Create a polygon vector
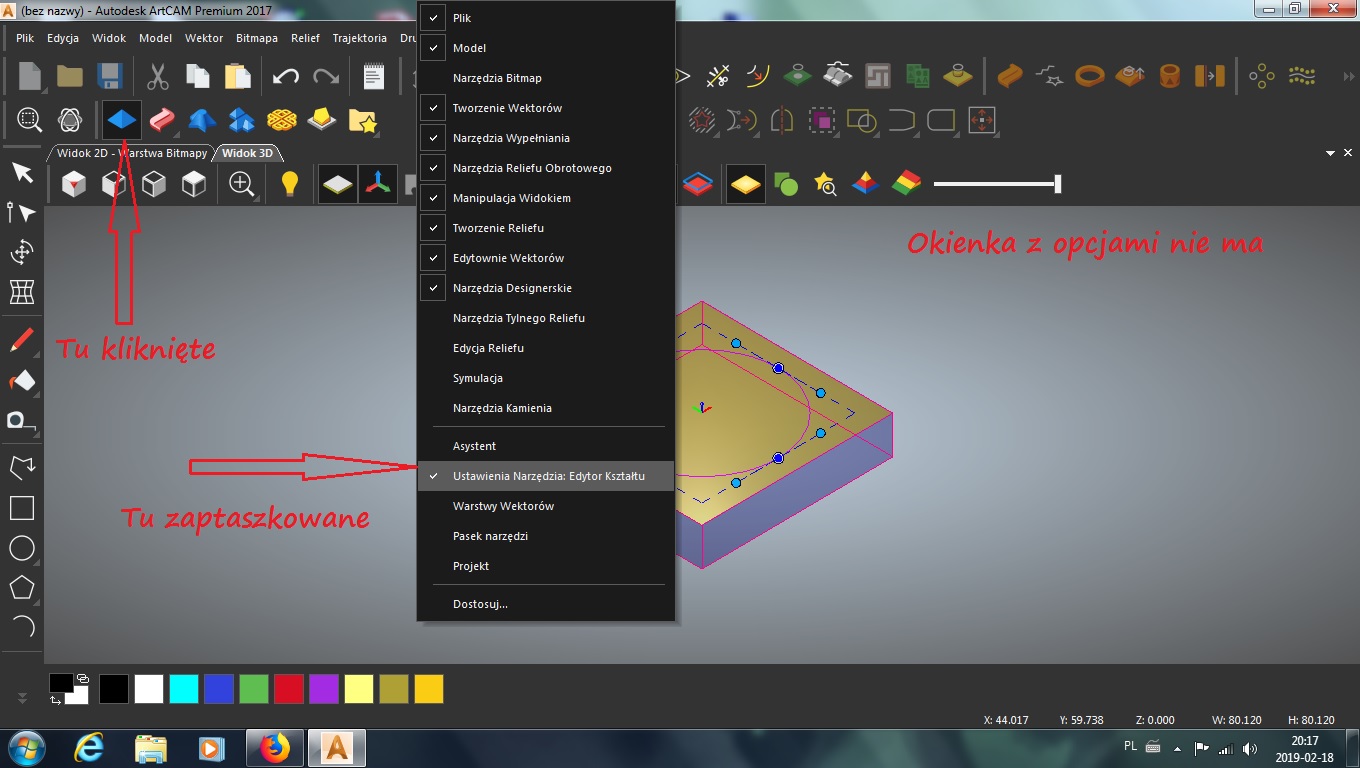The width and height of the screenshot is (1360, 768). 22,587
